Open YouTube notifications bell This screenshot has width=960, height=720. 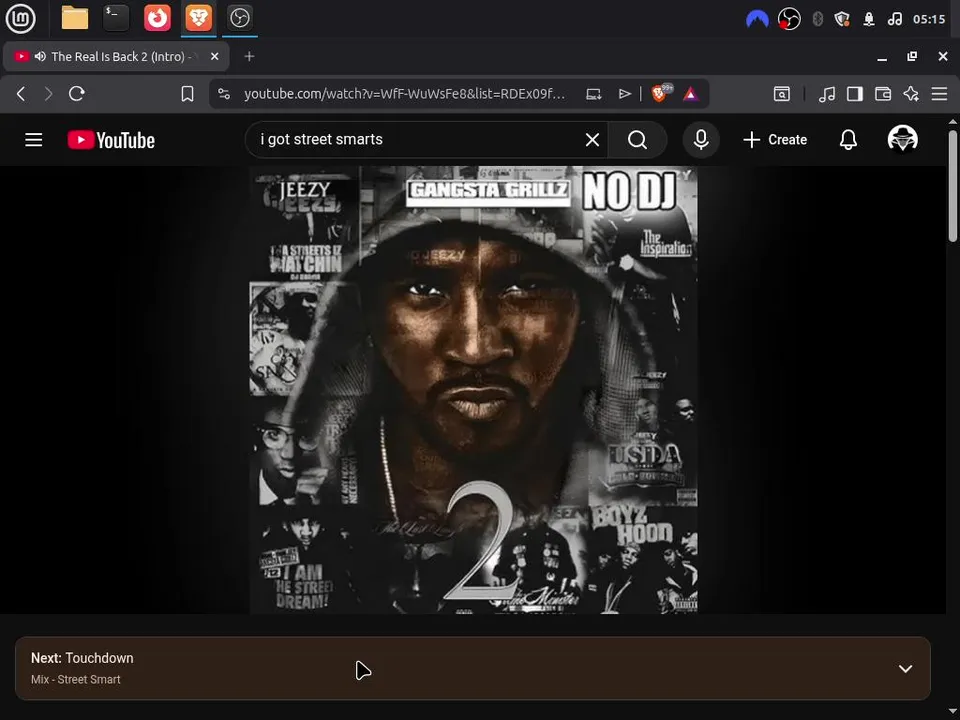click(848, 140)
